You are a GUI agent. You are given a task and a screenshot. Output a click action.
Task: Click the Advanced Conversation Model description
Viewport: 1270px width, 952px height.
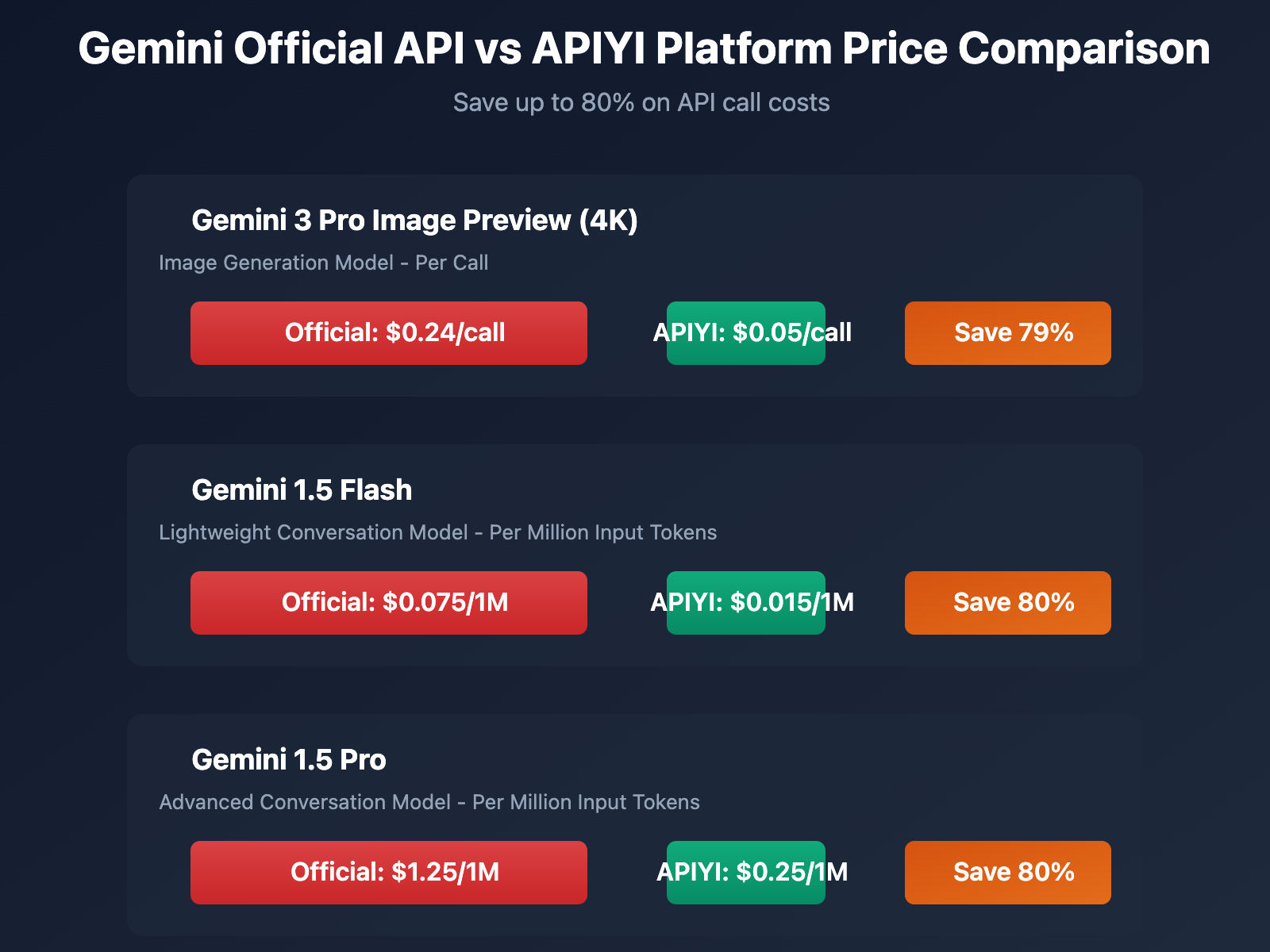(429, 802)
